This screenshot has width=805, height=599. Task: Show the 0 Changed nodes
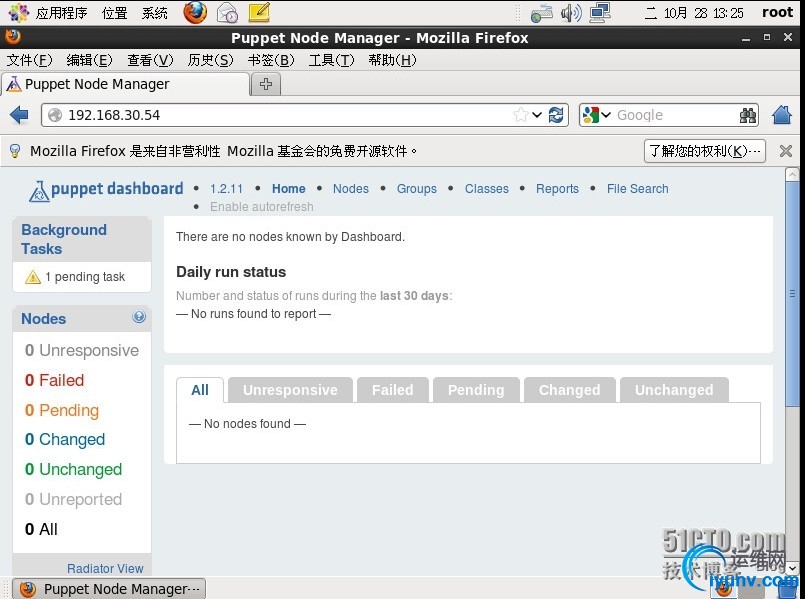pos(65,440)
